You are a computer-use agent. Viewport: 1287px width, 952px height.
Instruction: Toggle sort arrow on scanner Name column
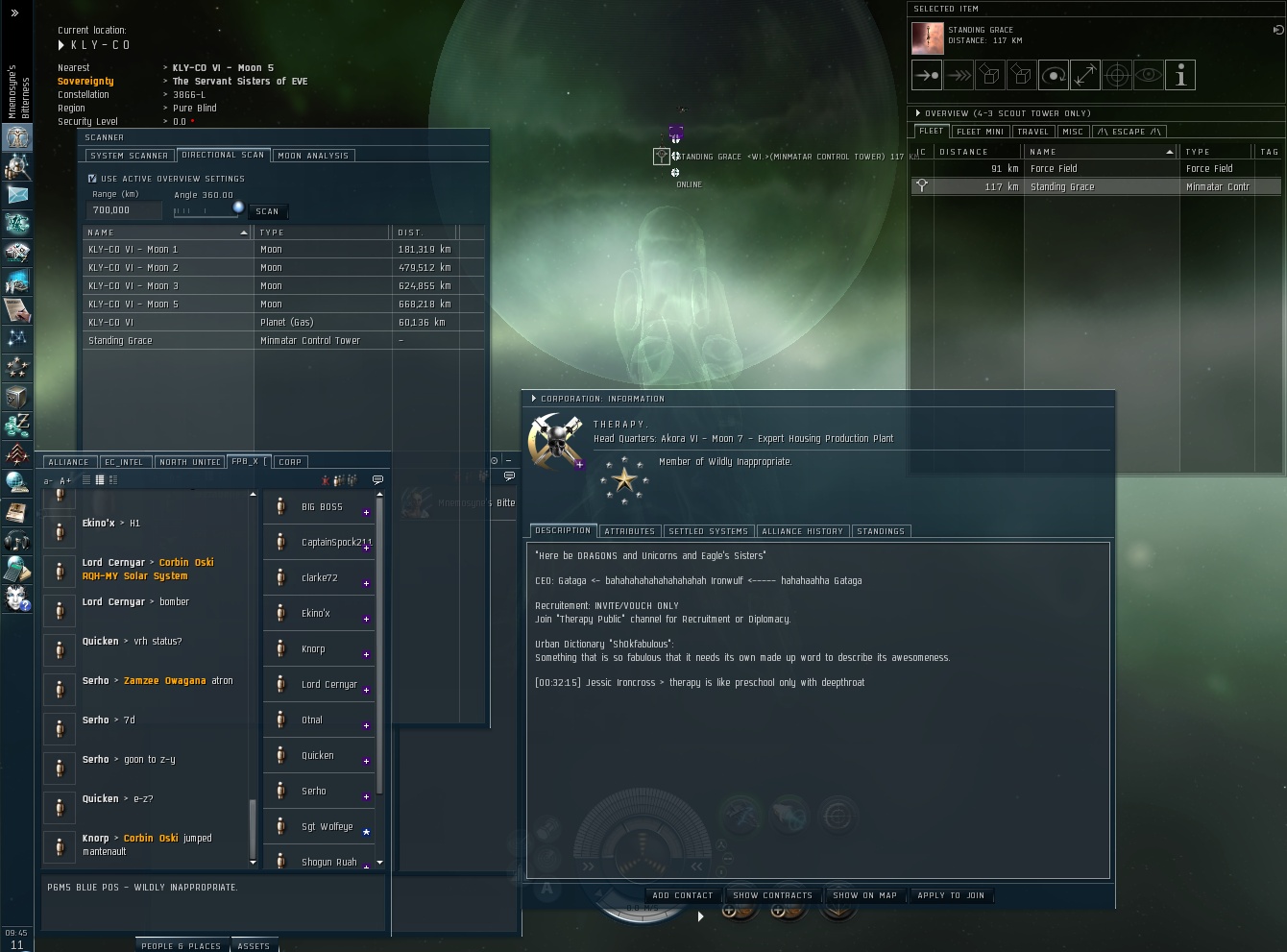coord(244,232)
